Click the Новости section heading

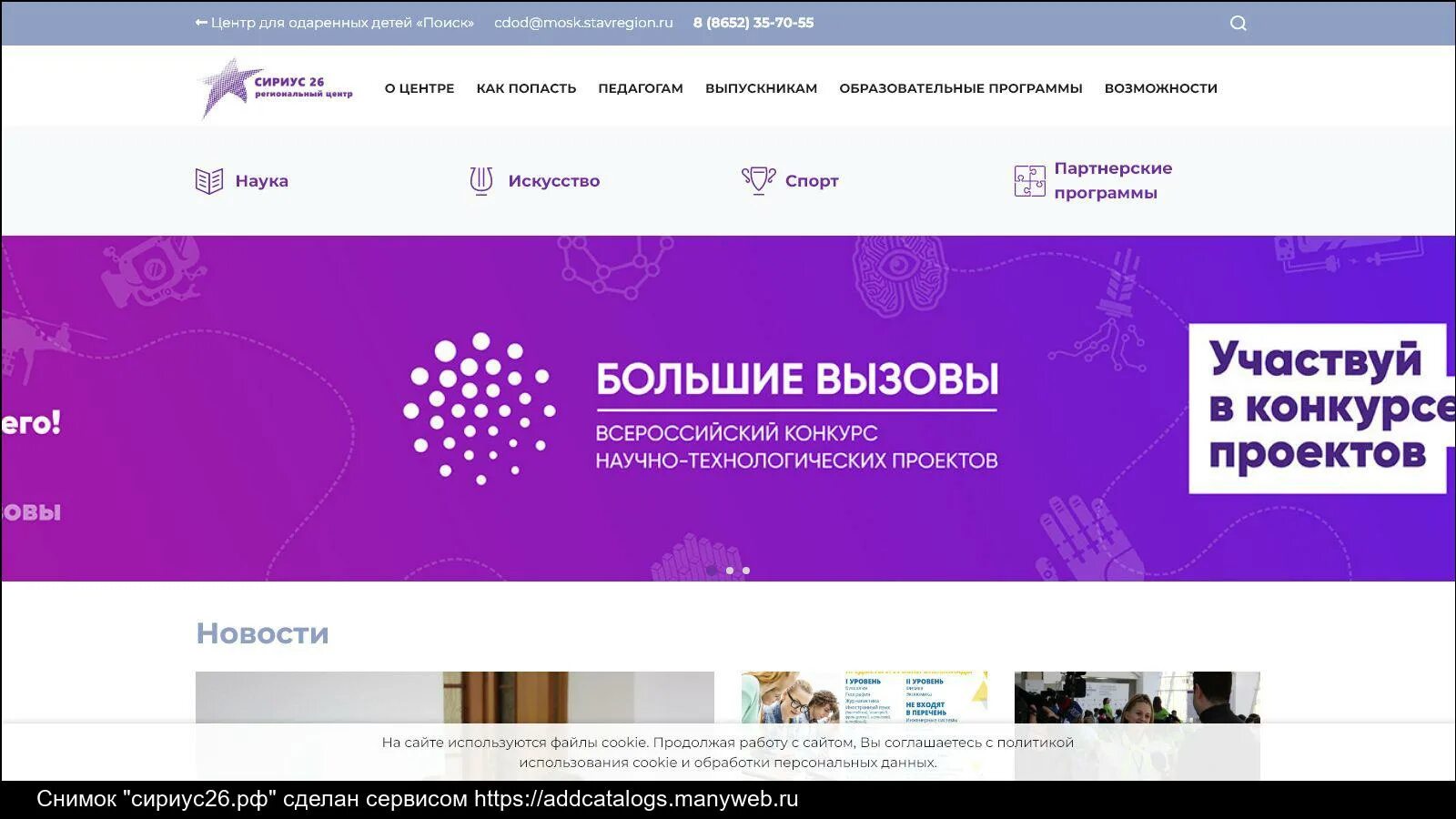(x=262, y=633)
